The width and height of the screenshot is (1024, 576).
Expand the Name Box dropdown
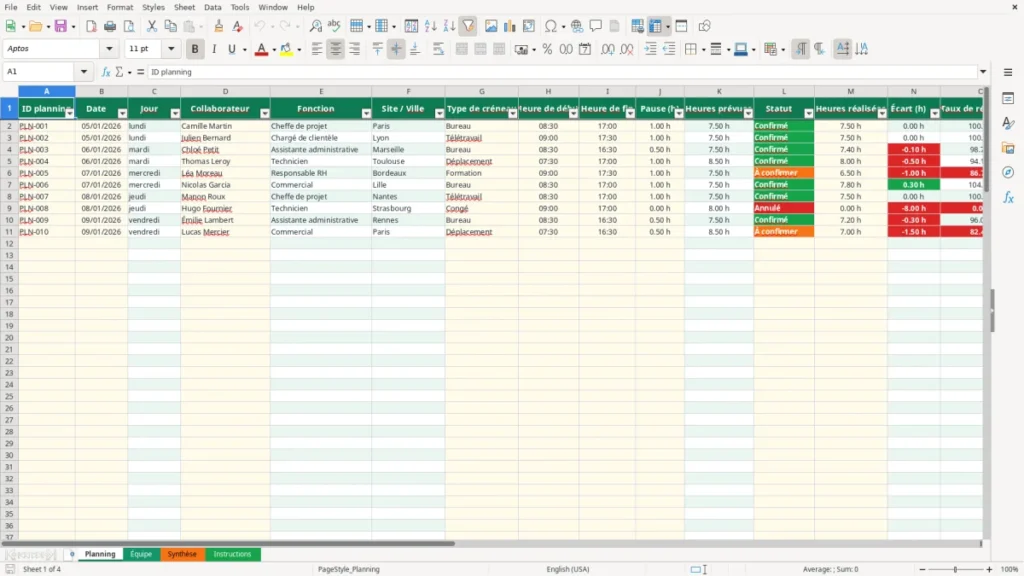pos(84,72)
